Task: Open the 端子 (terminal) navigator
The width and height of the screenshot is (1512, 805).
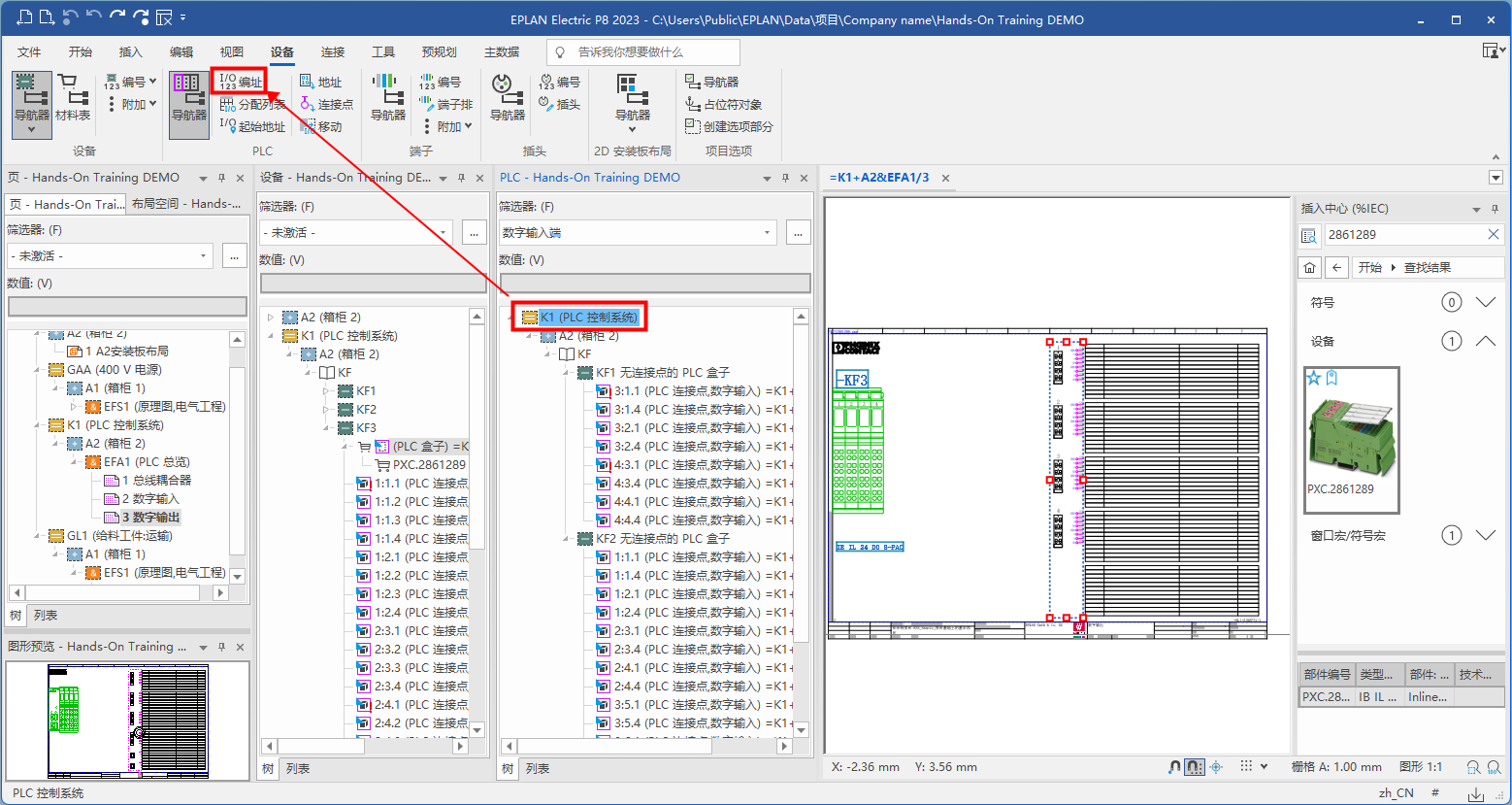Action: point(388,98)
